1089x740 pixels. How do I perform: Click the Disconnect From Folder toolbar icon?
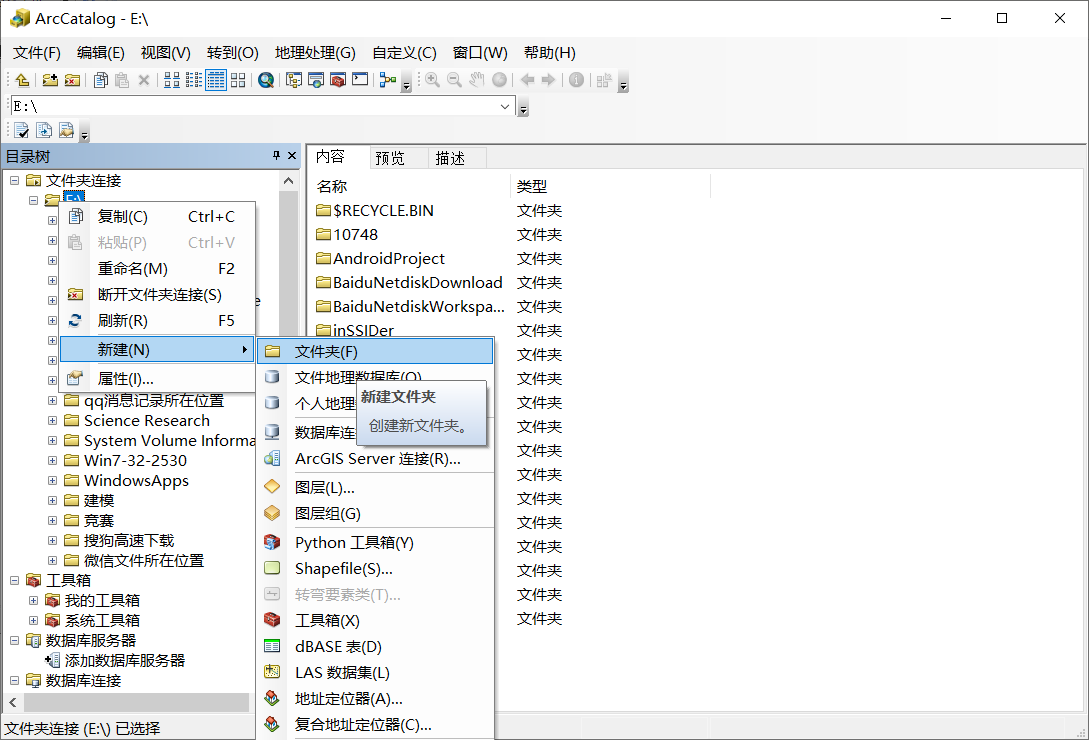click(x=72, y=80)
